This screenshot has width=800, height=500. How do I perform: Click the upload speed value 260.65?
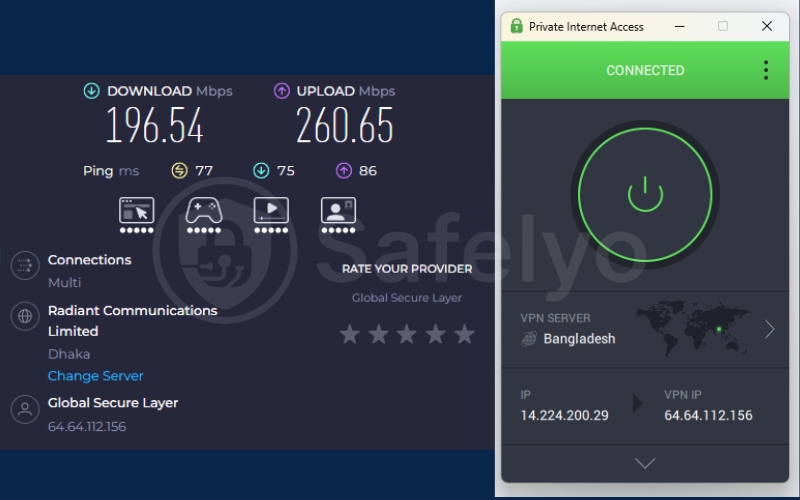click(x=345, y=125)
